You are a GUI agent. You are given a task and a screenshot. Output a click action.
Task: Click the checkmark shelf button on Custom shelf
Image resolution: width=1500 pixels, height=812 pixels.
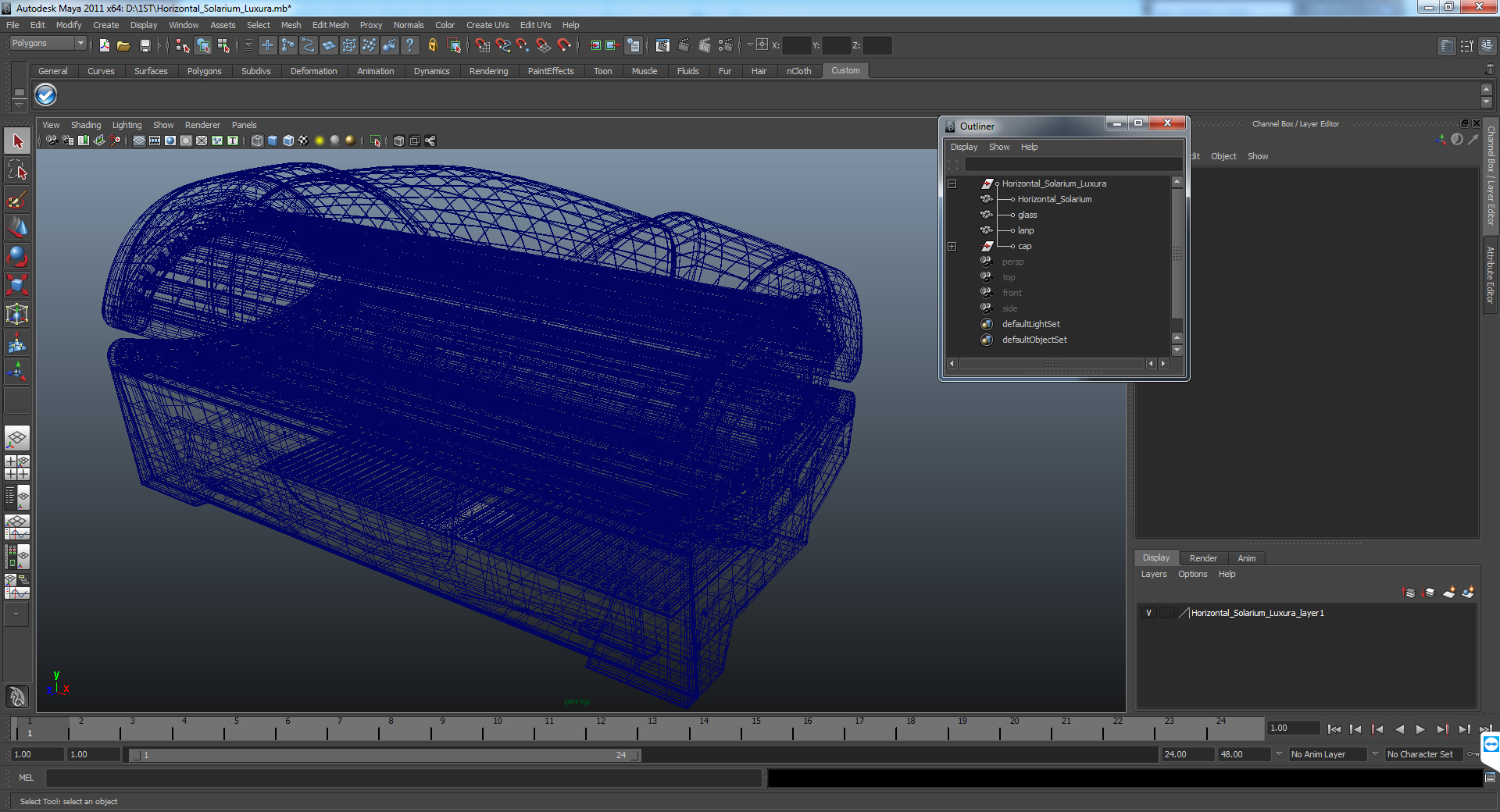coord(46,95)
